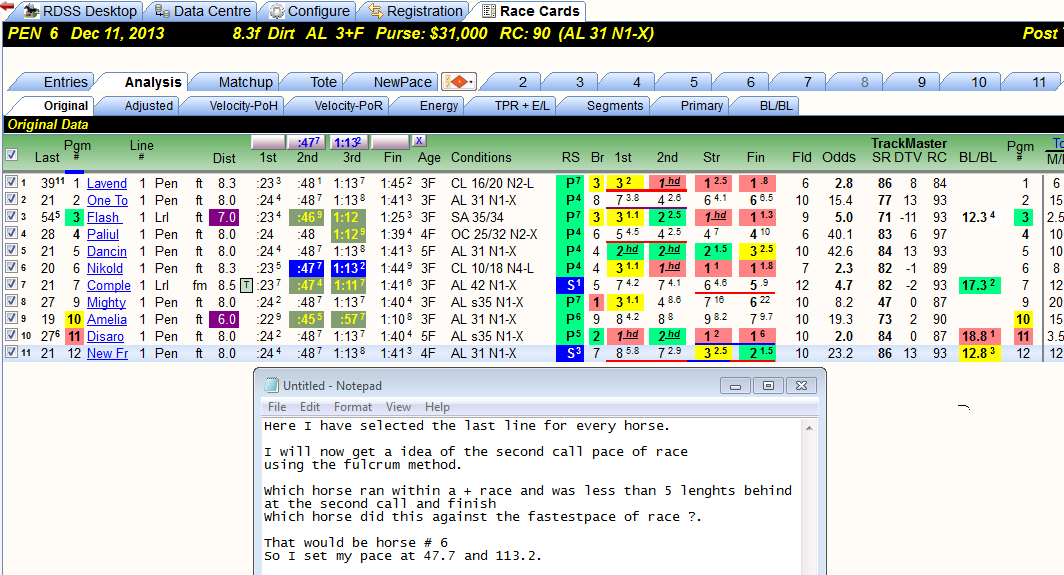Show the Segments sub-tab
1064x575 pixels.
pyautogui.click(x=614, y=106)
